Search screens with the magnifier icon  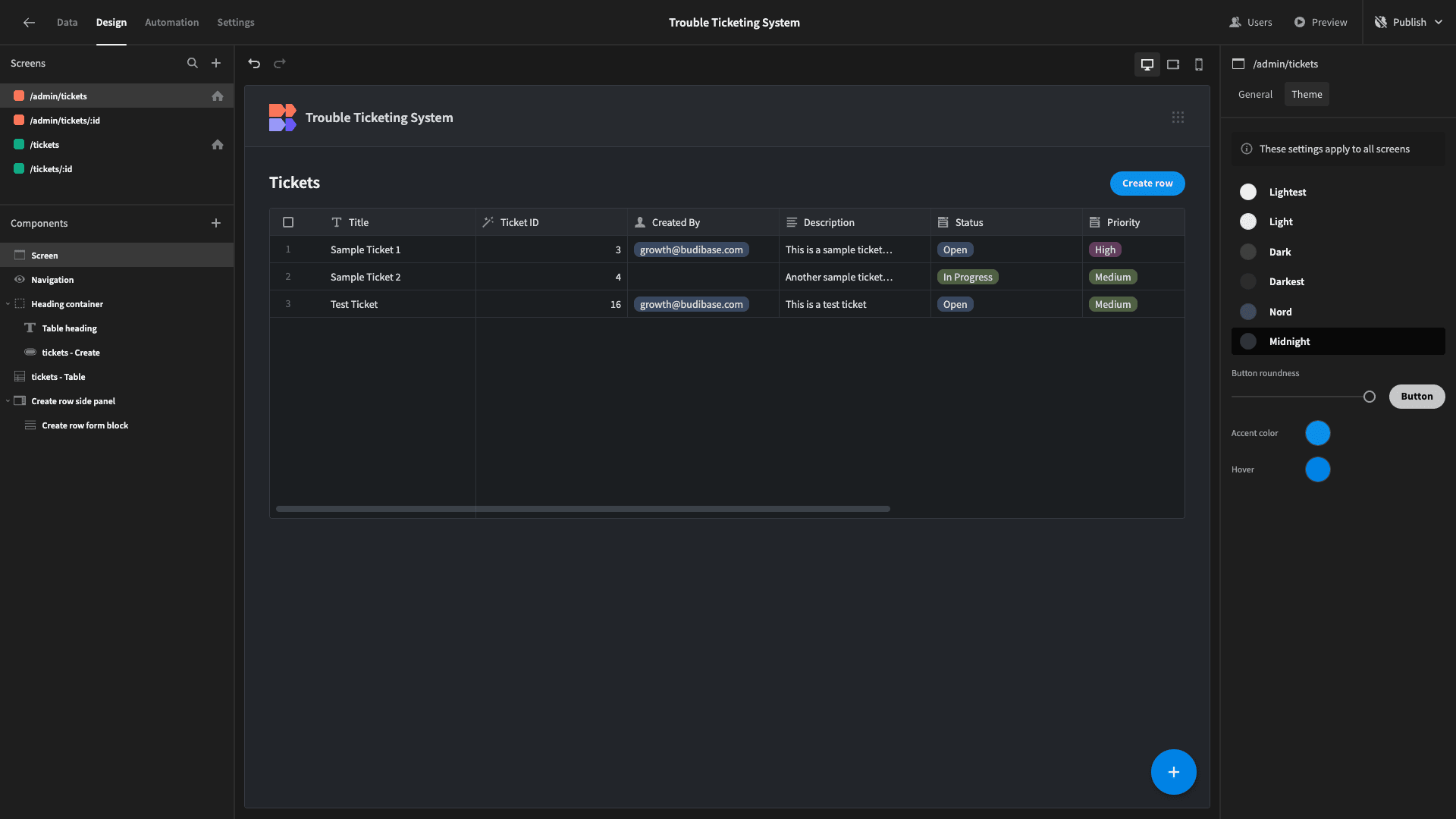pos(193,63)
